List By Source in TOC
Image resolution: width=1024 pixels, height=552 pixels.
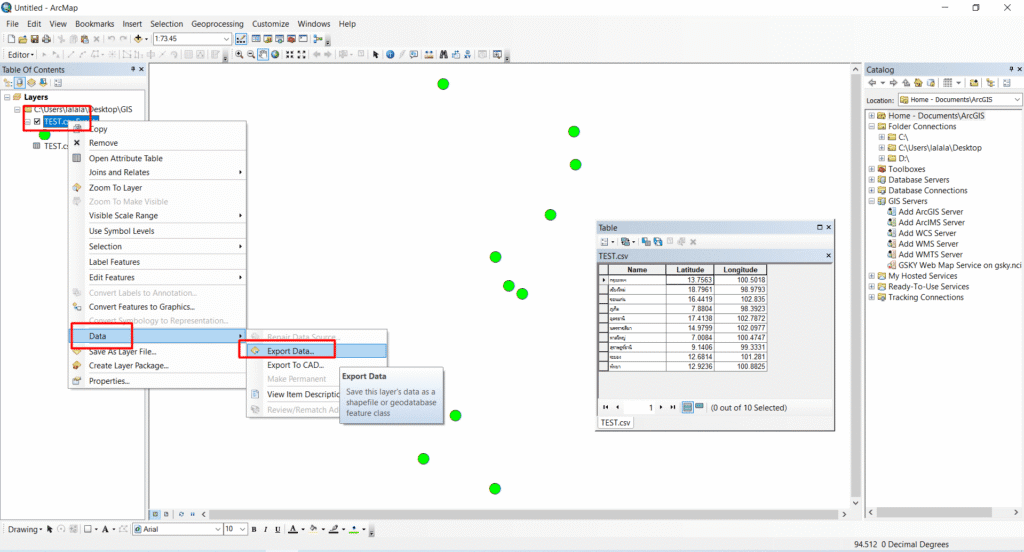[x=20, y=83]
